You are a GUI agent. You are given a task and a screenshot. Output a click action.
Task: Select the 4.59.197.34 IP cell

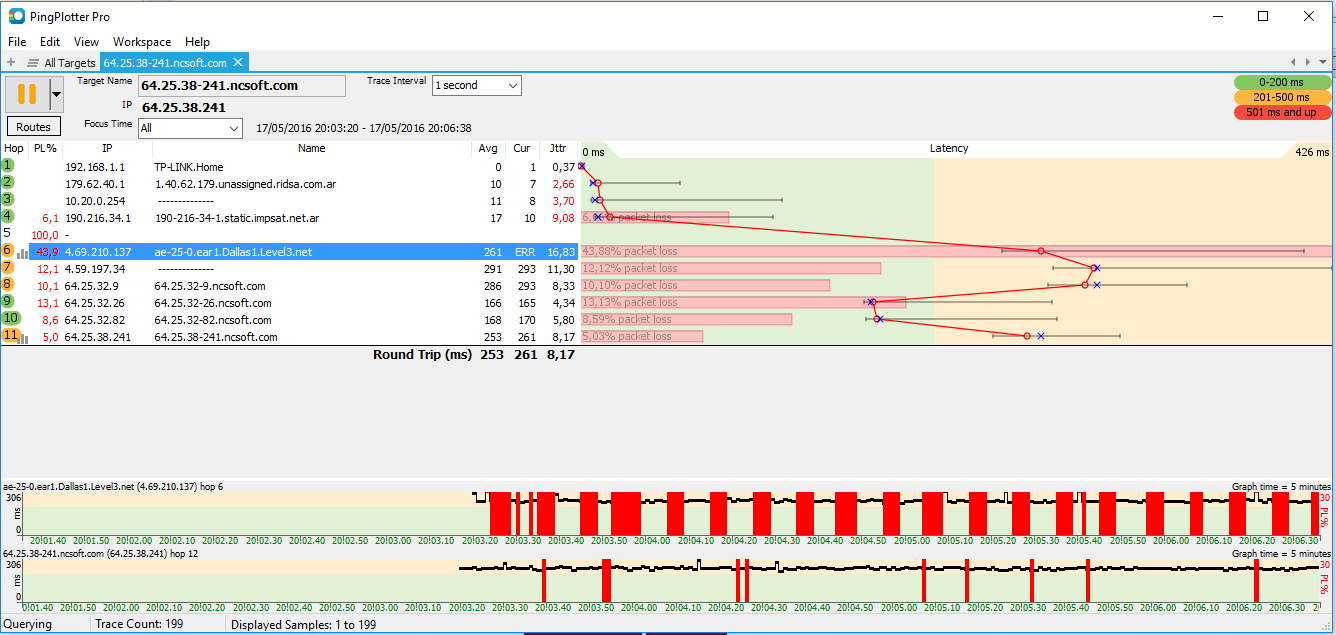click(x=95, y=269)
